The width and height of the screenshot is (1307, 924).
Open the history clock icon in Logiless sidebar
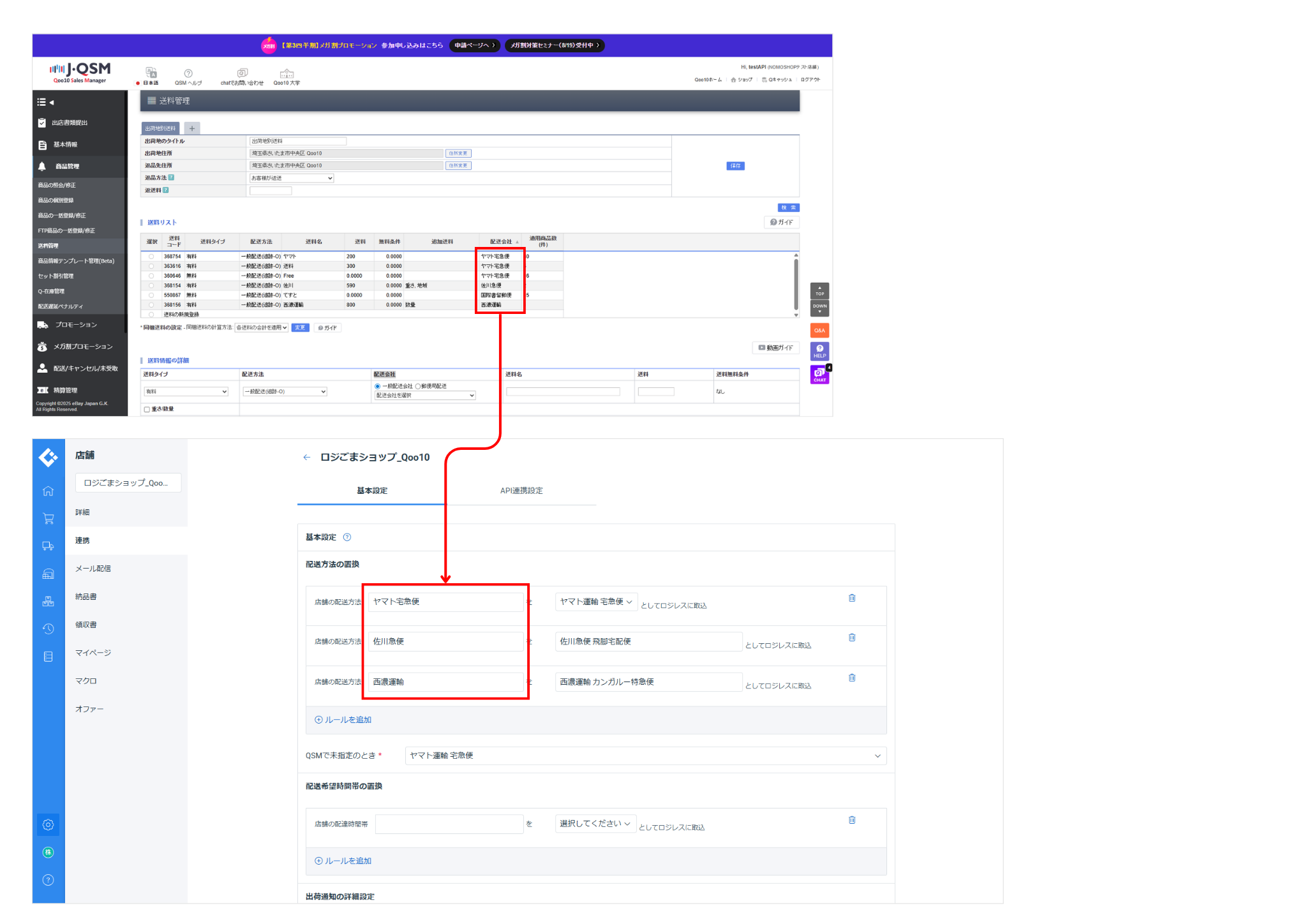pyautogui.click(x=49, y=629)
